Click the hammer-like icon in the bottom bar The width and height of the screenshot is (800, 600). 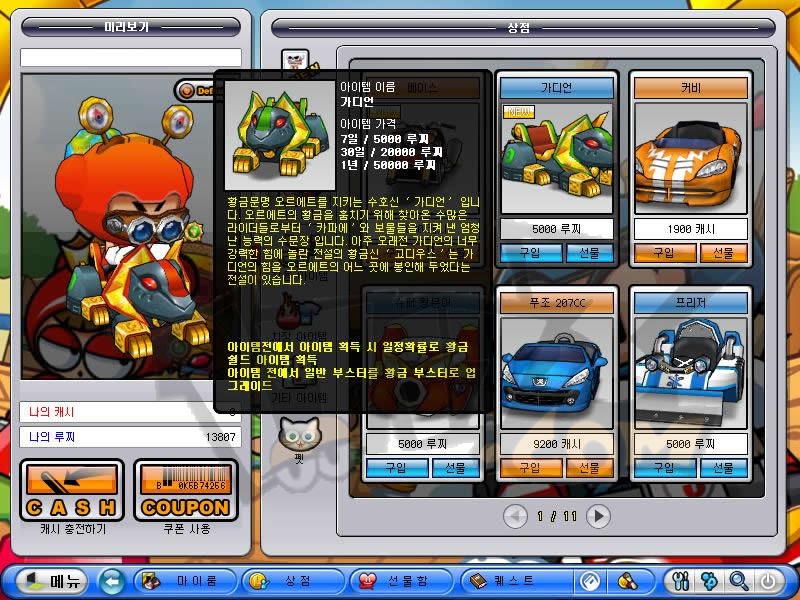tap(628, 581)
